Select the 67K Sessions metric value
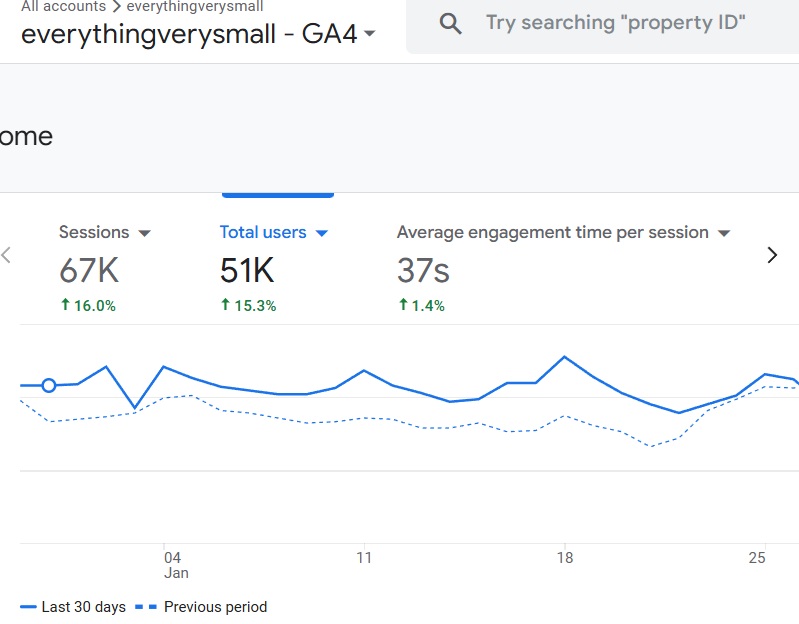 (90, 270)
